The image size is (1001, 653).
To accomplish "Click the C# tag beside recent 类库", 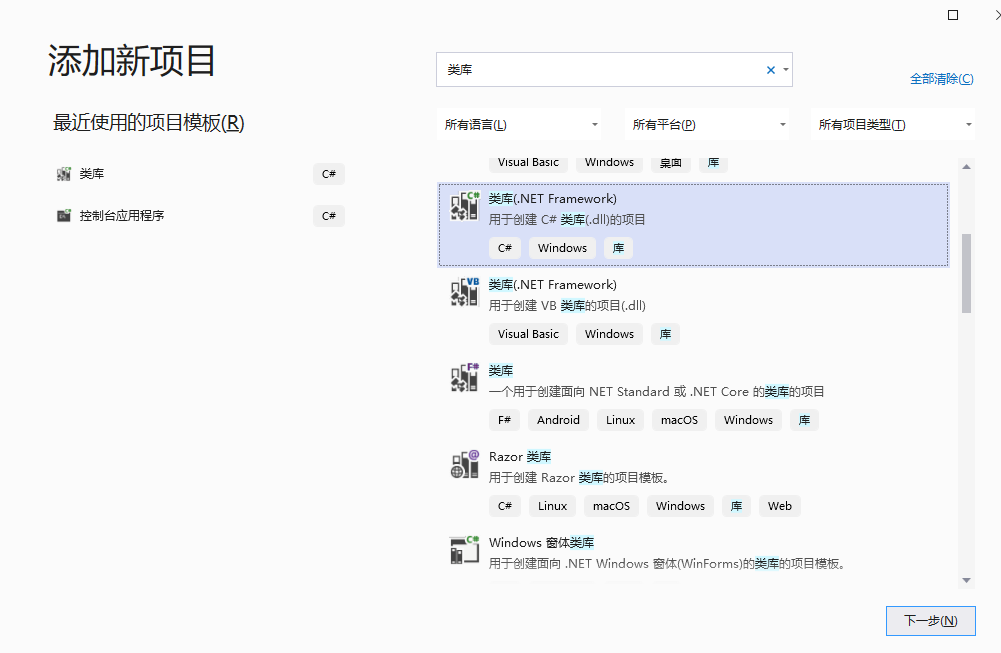I will coord(329,174).
